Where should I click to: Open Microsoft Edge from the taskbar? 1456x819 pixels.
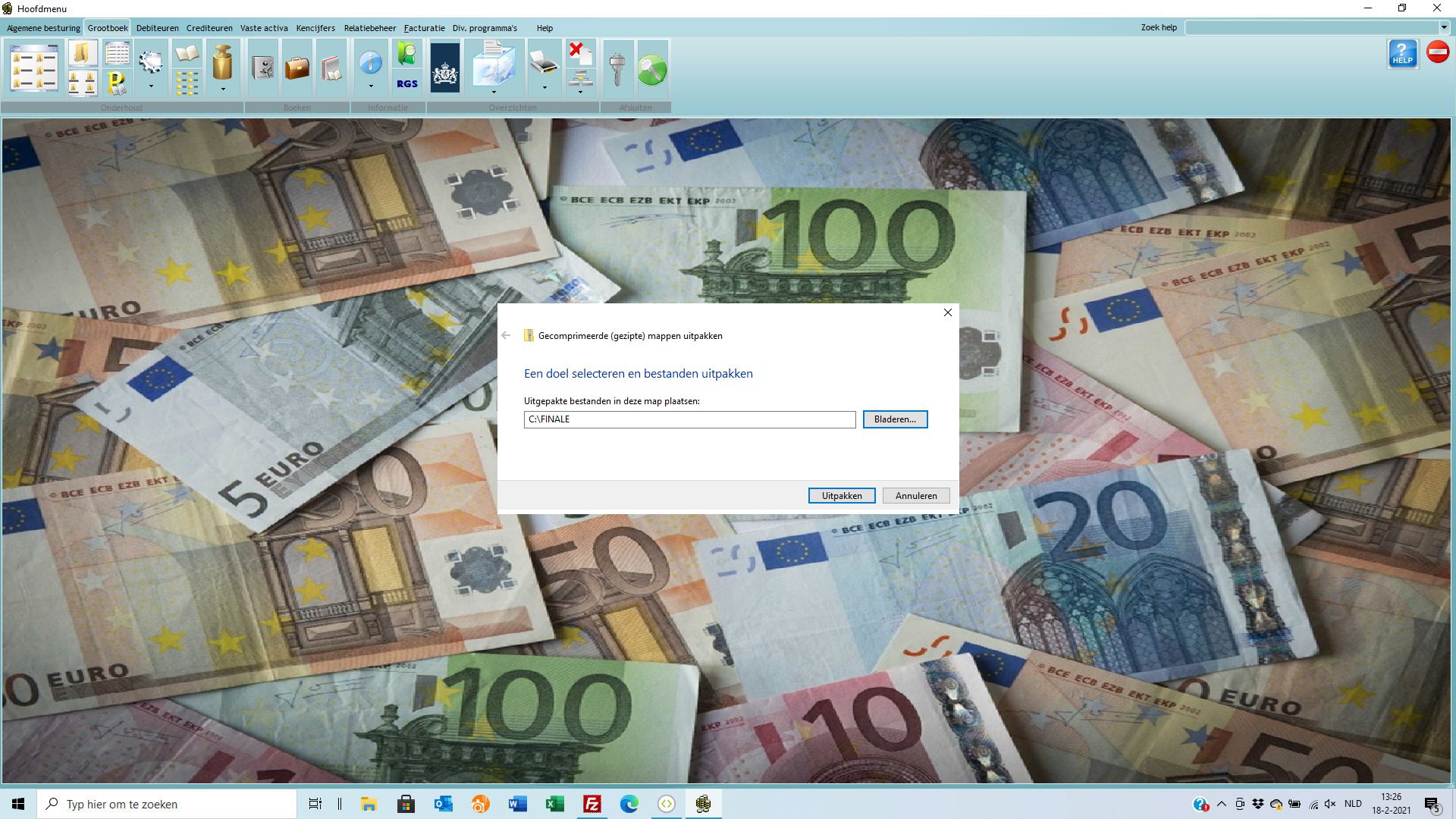(x=629, y=804)
